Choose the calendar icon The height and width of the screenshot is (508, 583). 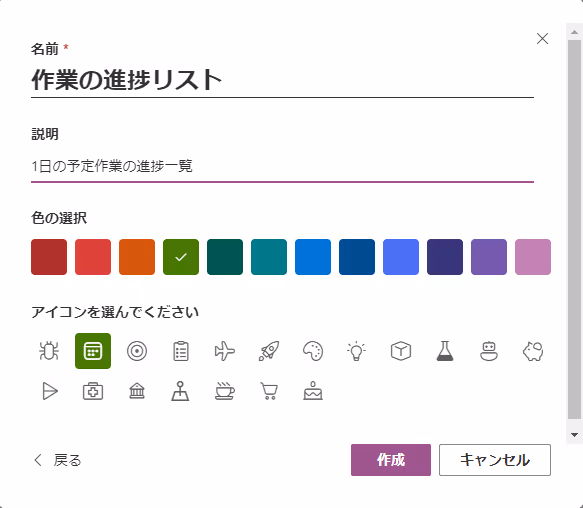click(x=93, y=351)
